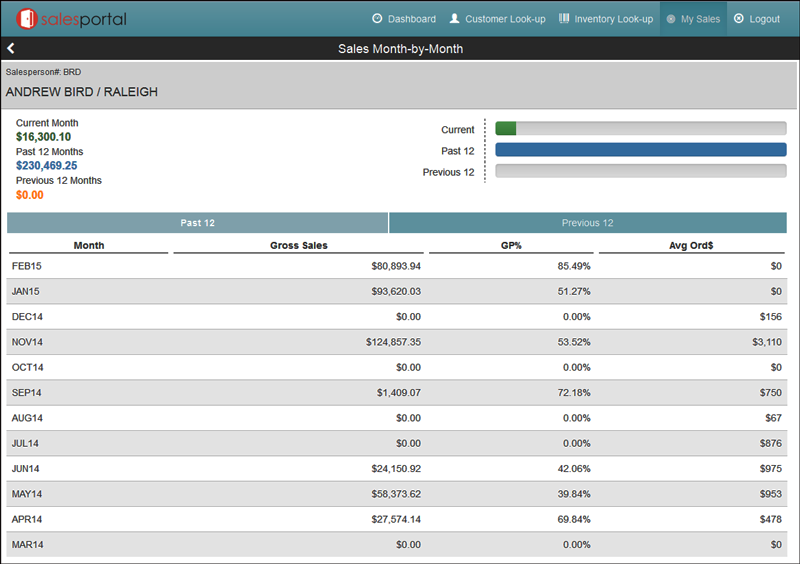The height and width of the screenshot is (564, 800).
Task: Open the Dashboard menu item
Action: click(411, 19)
